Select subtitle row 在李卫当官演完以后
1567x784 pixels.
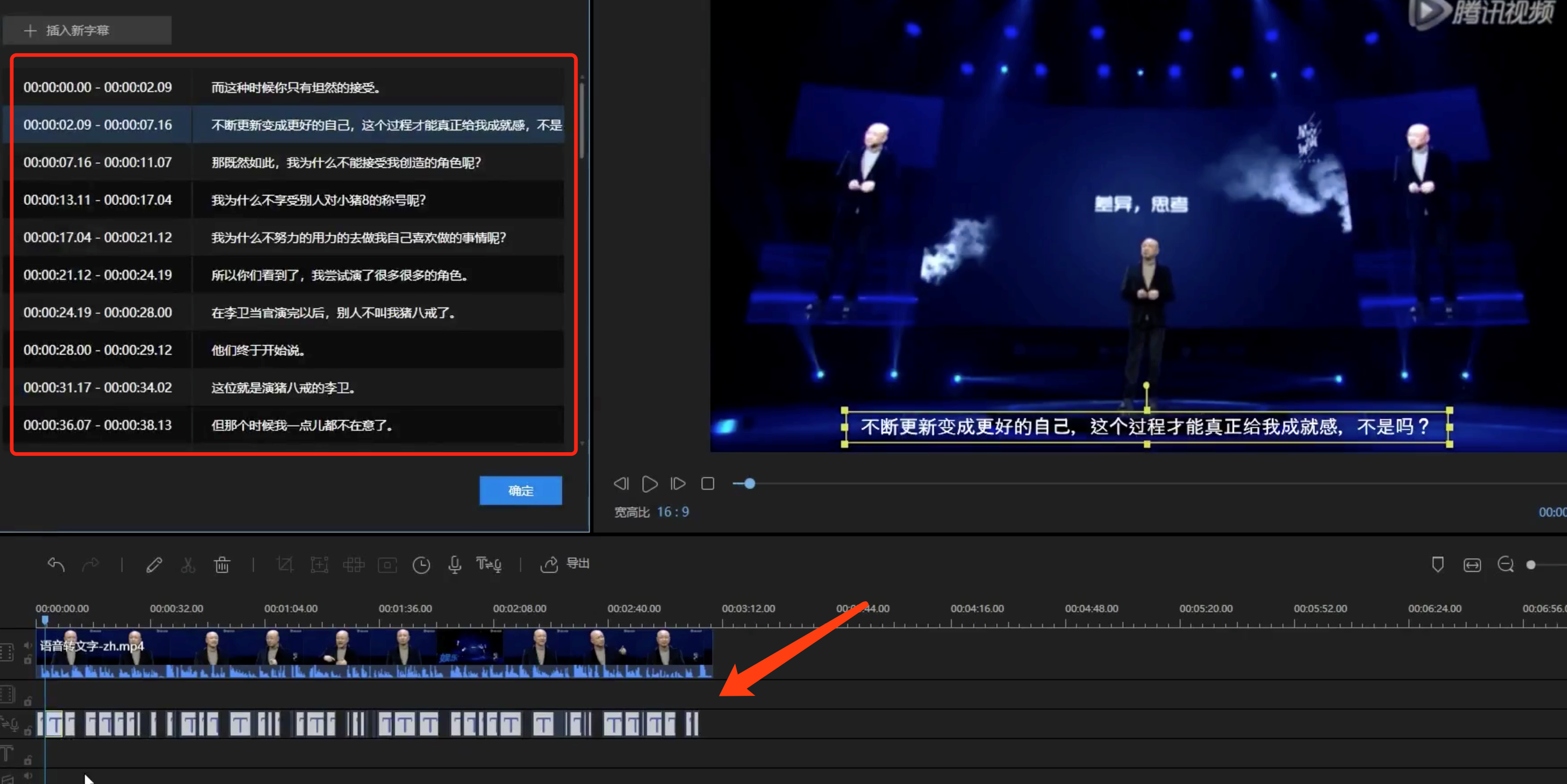click(283, 312)
